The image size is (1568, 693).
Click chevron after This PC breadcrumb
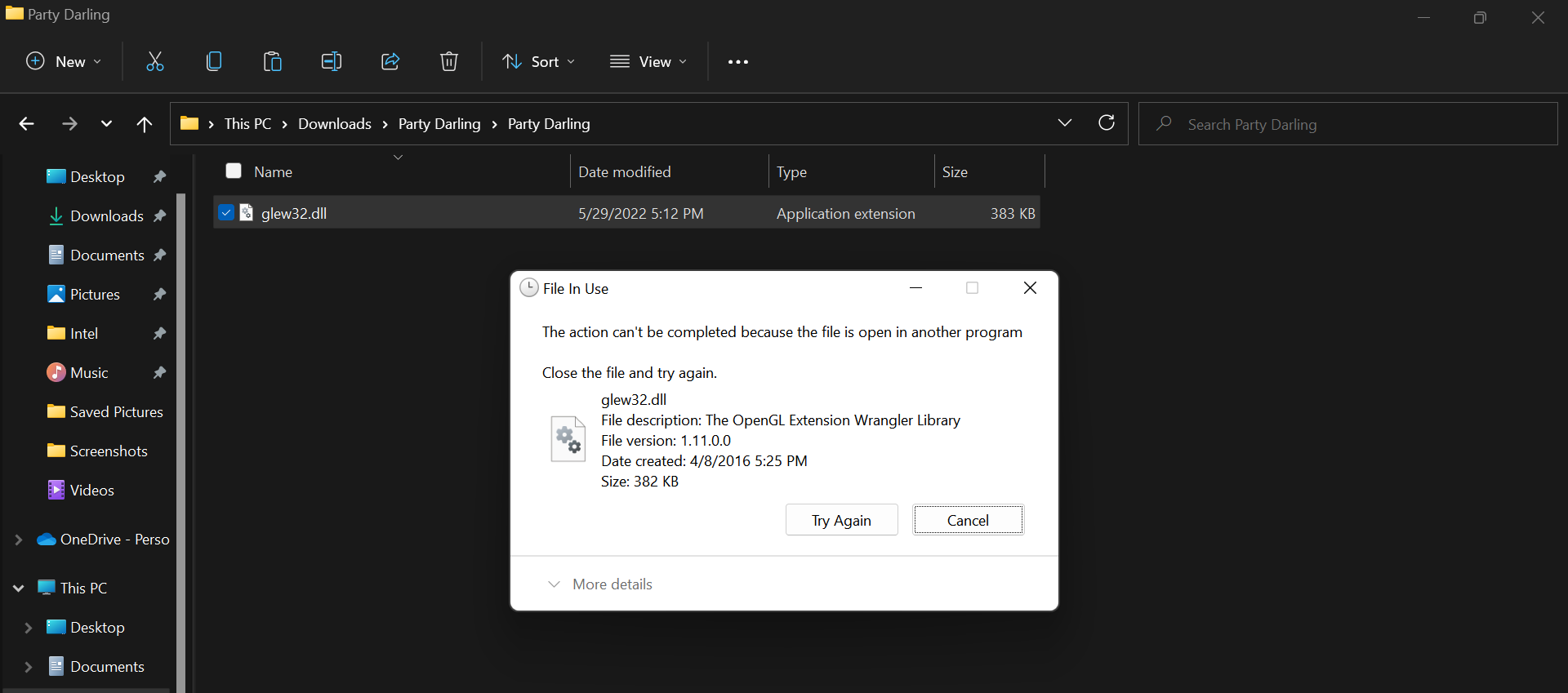point(285,124)
